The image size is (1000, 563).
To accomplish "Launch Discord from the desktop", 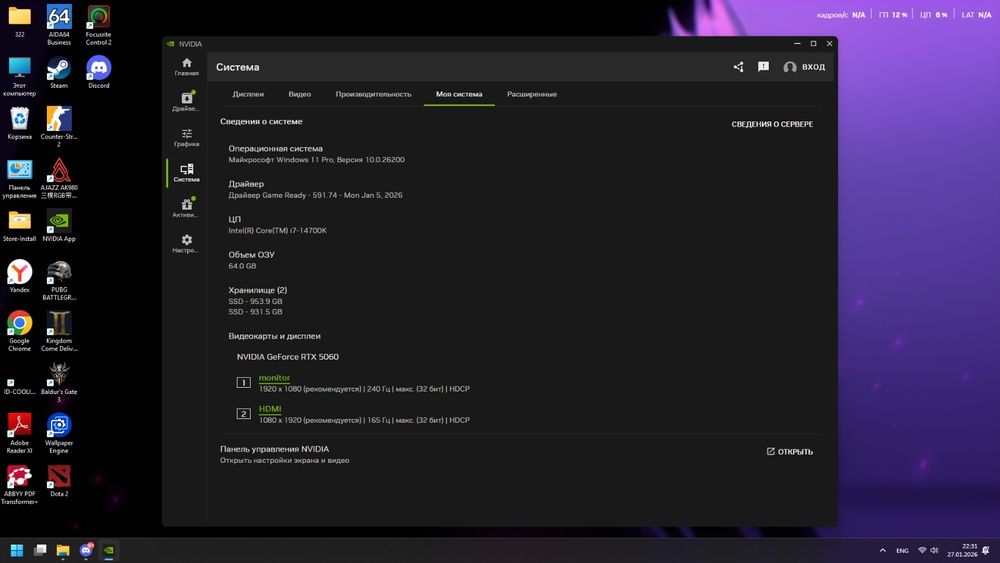I will click(x=98, y=72).
